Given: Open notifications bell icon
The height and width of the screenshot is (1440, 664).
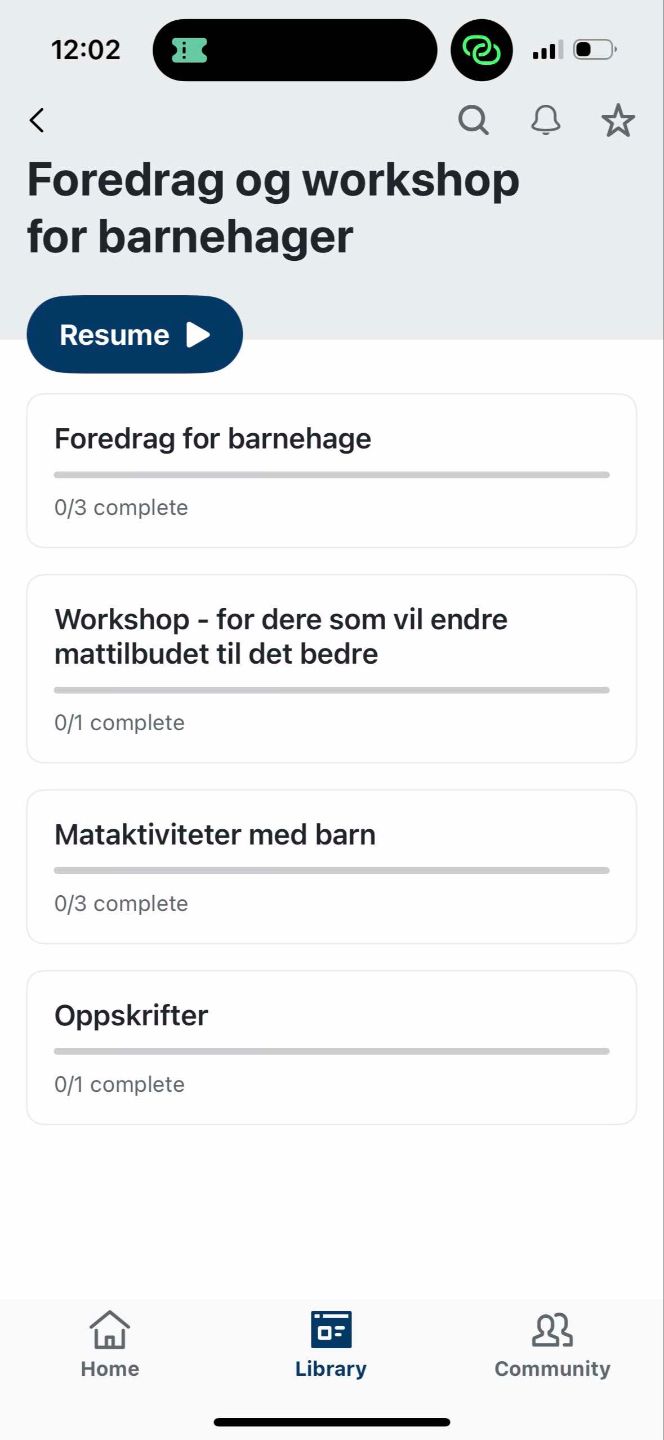Looking at the screenshot, I should (x=545, y=121).
